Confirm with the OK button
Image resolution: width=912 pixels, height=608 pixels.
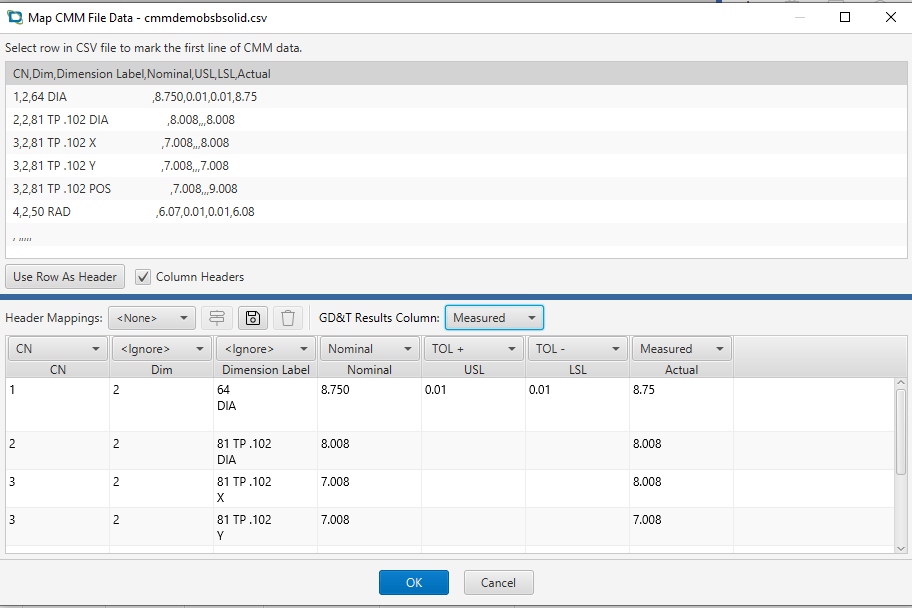(x=413, y=583)
